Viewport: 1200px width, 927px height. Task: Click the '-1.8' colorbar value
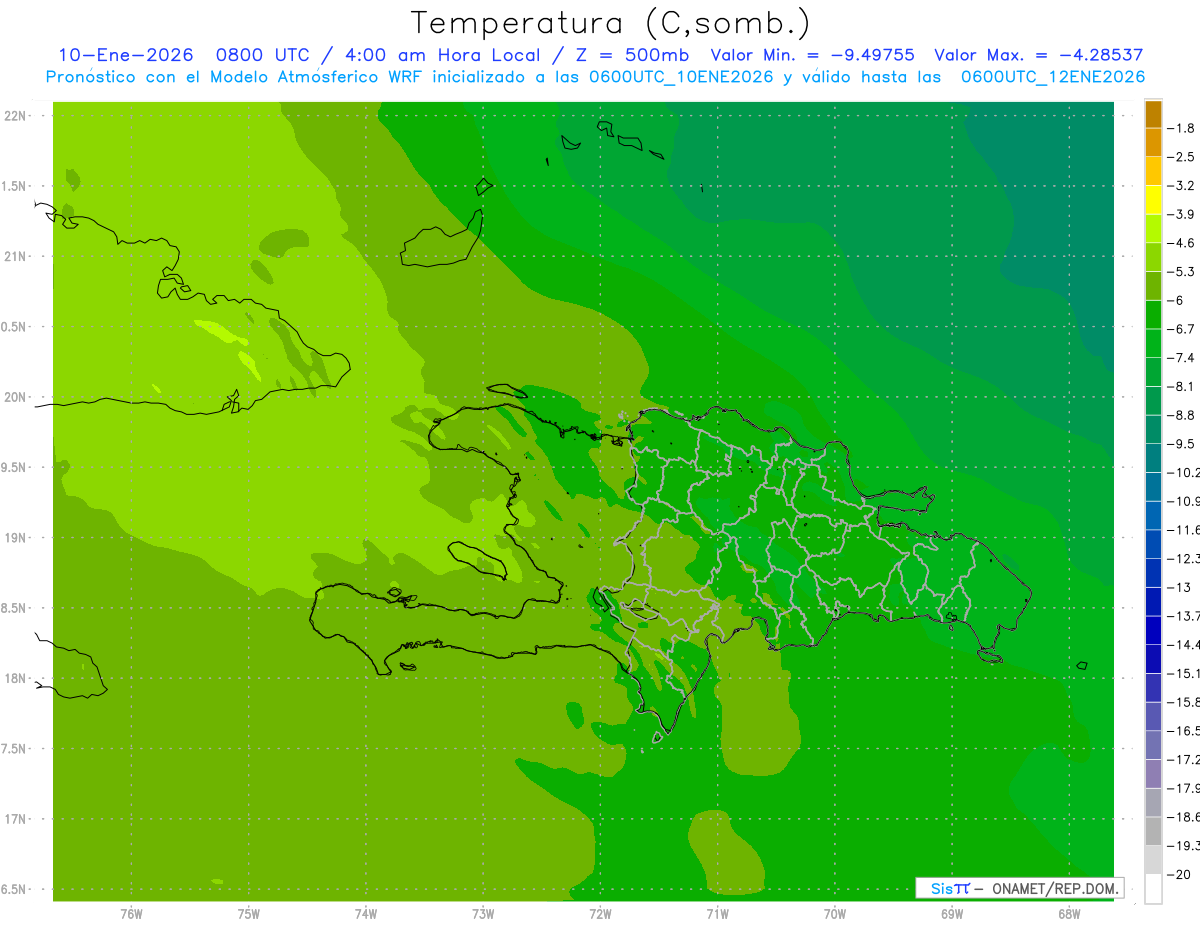click(x=1182, y=128)
